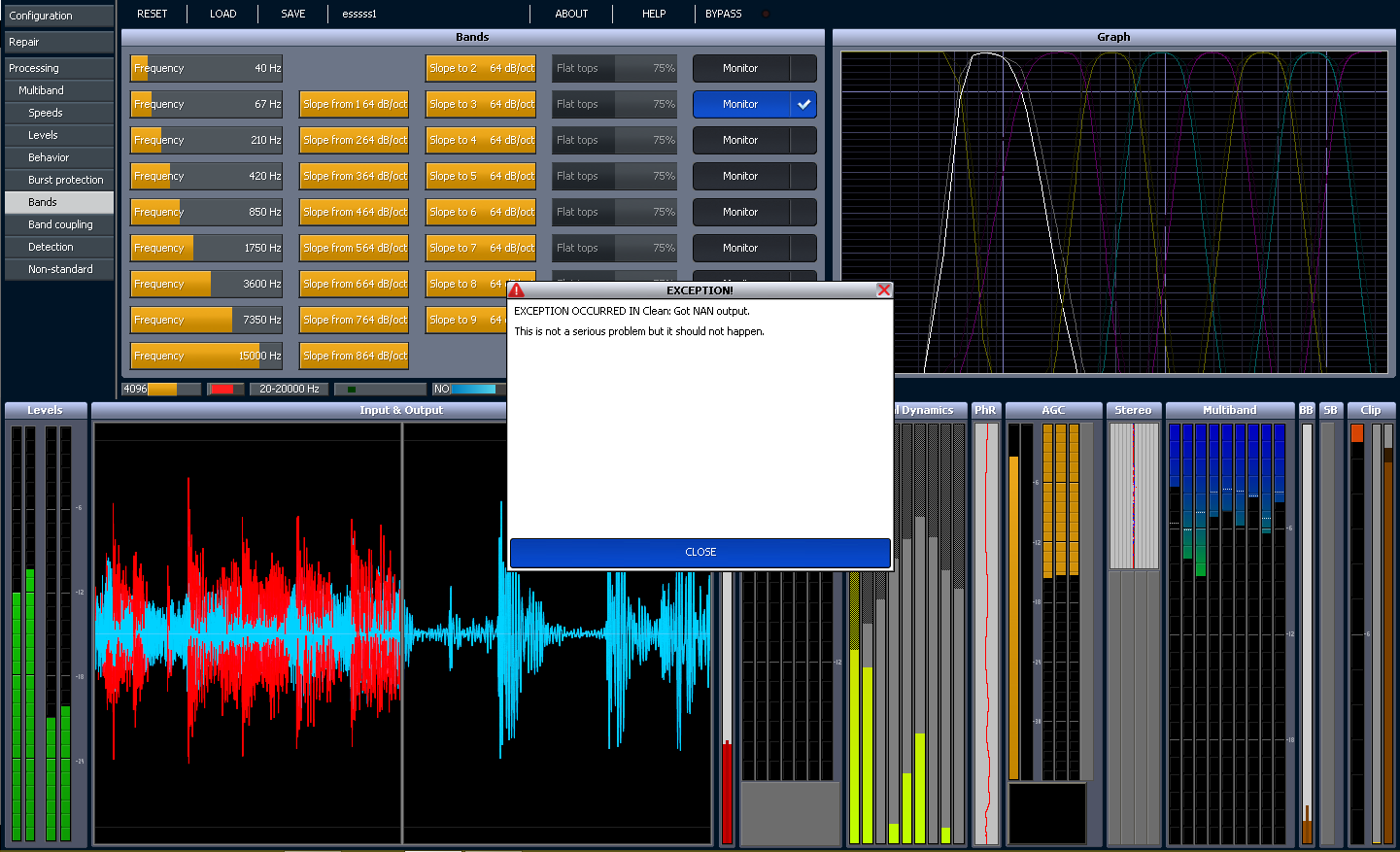Close the exception dialog with red X
This screenshot has height=852, width=1400.
click(884, 290)
